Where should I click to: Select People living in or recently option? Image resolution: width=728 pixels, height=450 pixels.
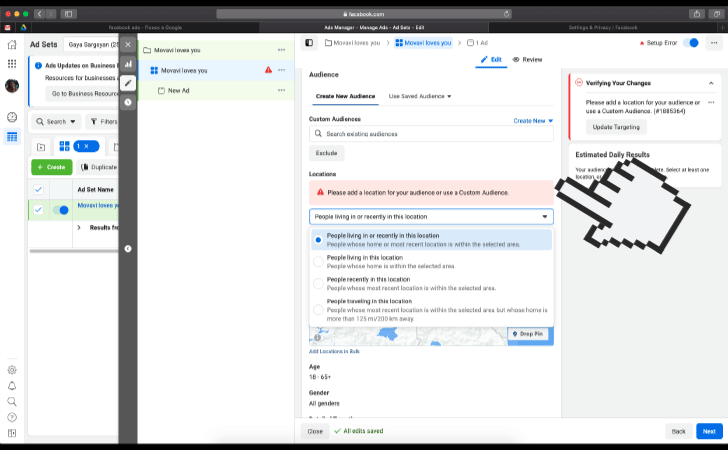tap(431, 240)
